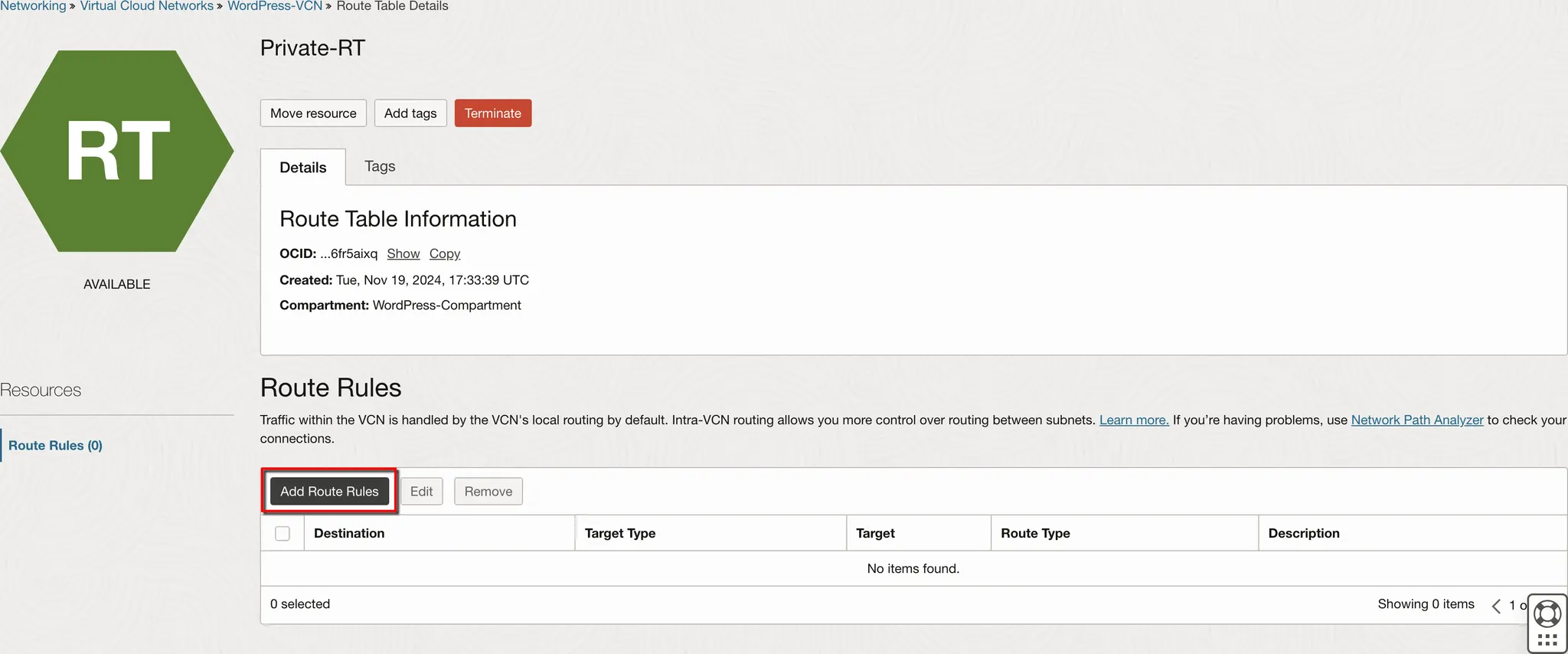The height and width of the screenshot is (654, 1568).
Task: Open Network Path Analyzer link
Action: (1416, 420)
